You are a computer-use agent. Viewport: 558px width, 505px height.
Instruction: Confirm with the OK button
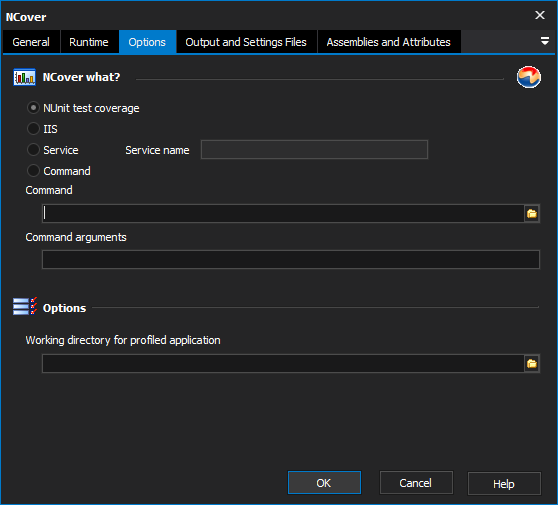point(324,483)
